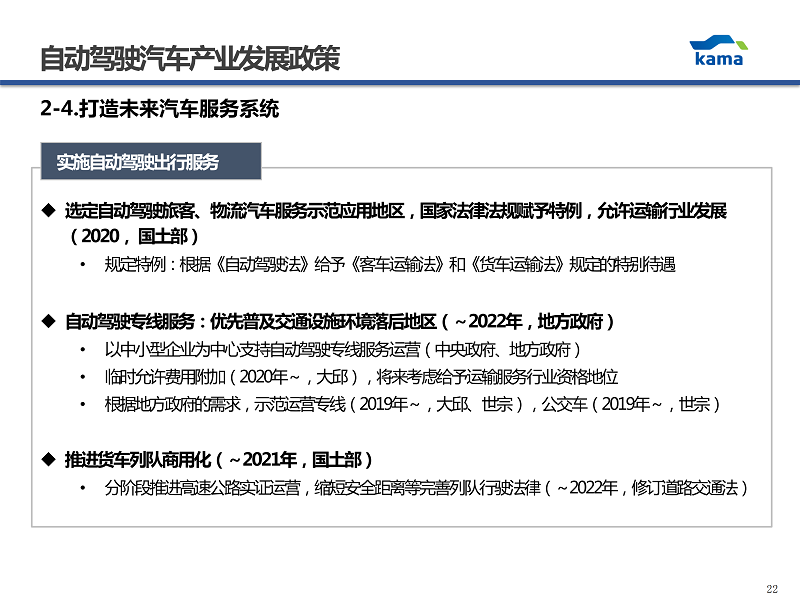
Task: Click the line about 根据地方政府的需求 示范运营专线
Action: pos(412,405)
